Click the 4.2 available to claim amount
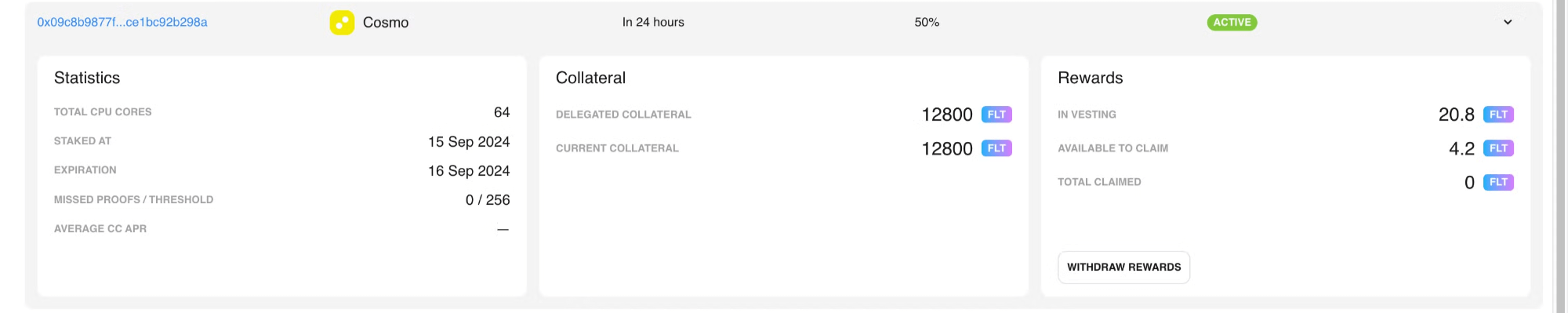The width and height of the screenshot is (1568, 313). tap(1461, 148)
